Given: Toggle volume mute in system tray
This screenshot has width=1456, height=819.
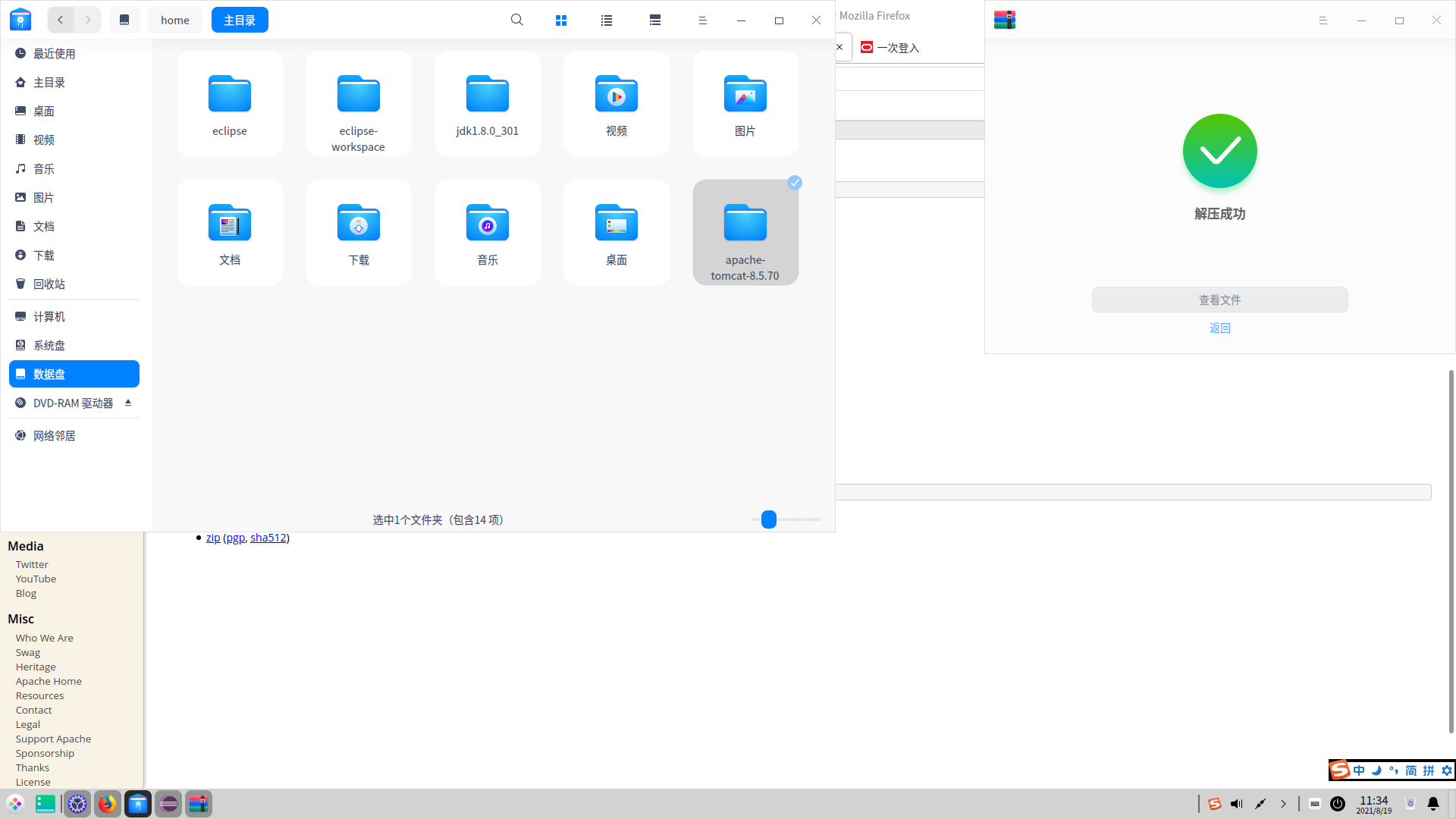Looking at the screenshot, I should [x=1237, y=804].
